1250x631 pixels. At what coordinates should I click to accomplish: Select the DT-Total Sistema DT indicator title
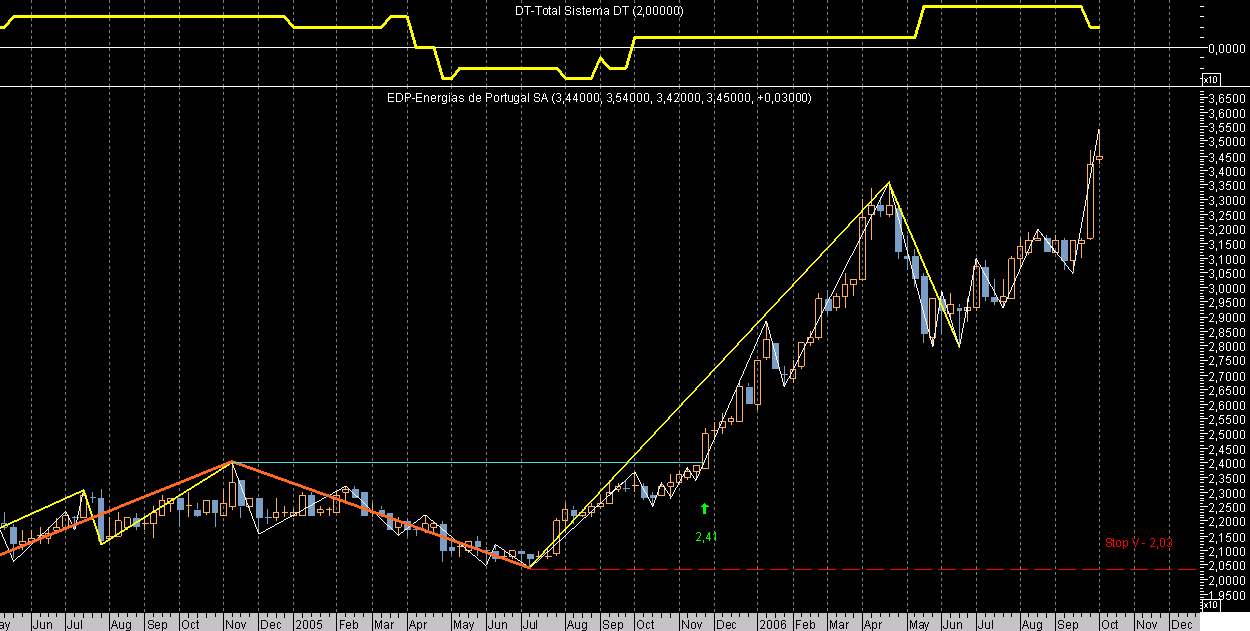click(x=599, y=10)
